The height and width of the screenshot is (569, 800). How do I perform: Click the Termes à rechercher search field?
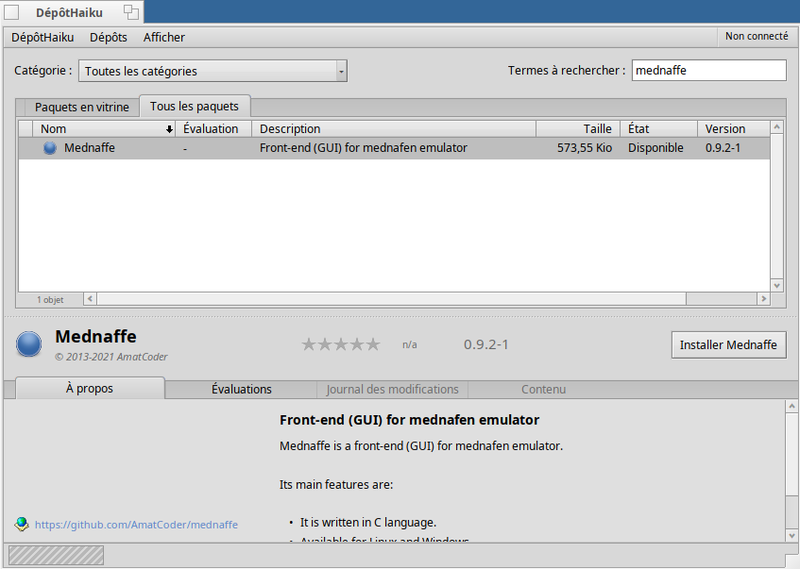coord(709,71)
